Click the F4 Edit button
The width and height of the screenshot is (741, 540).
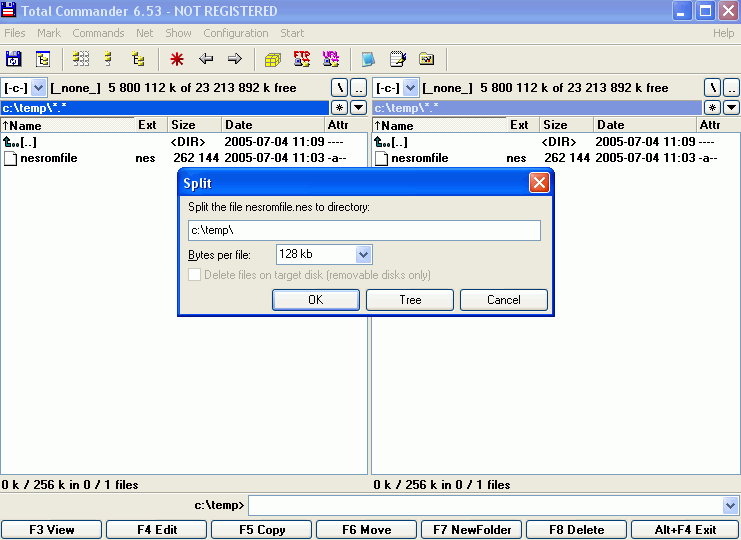point(157,530)
